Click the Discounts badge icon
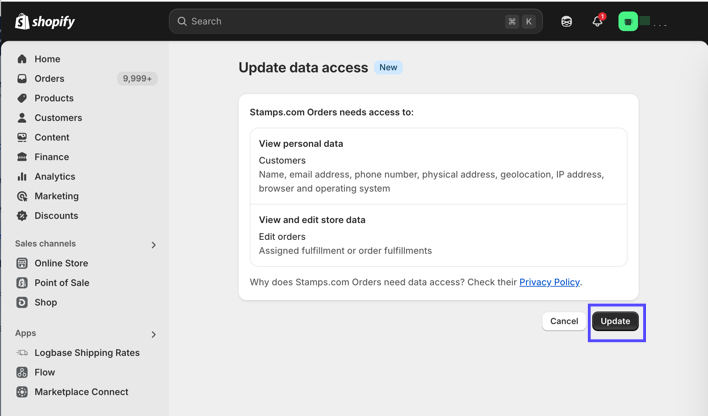Viewport: 708px width, 416px height. tap(22, 215)
